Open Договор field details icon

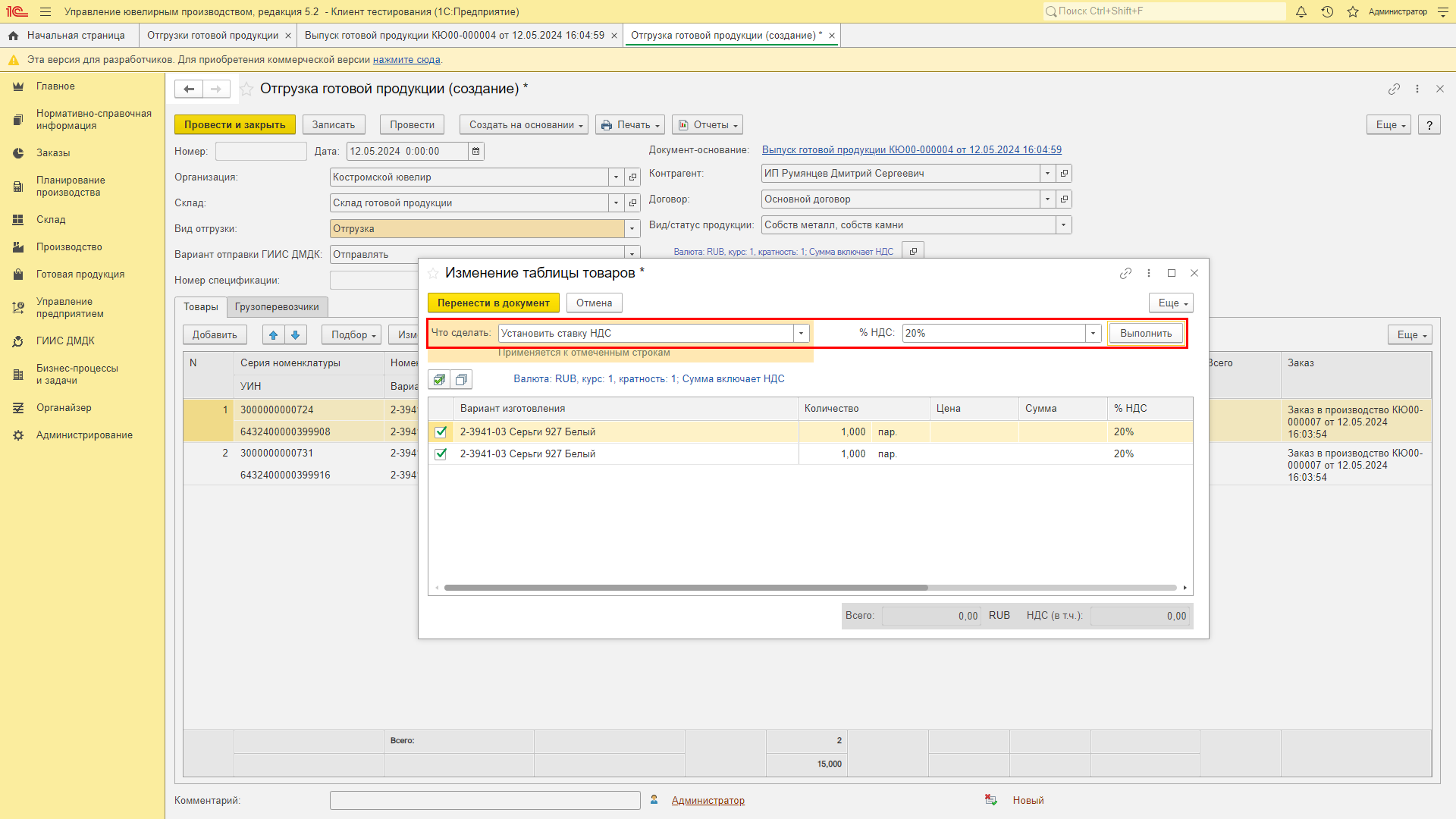point(1064,199)
